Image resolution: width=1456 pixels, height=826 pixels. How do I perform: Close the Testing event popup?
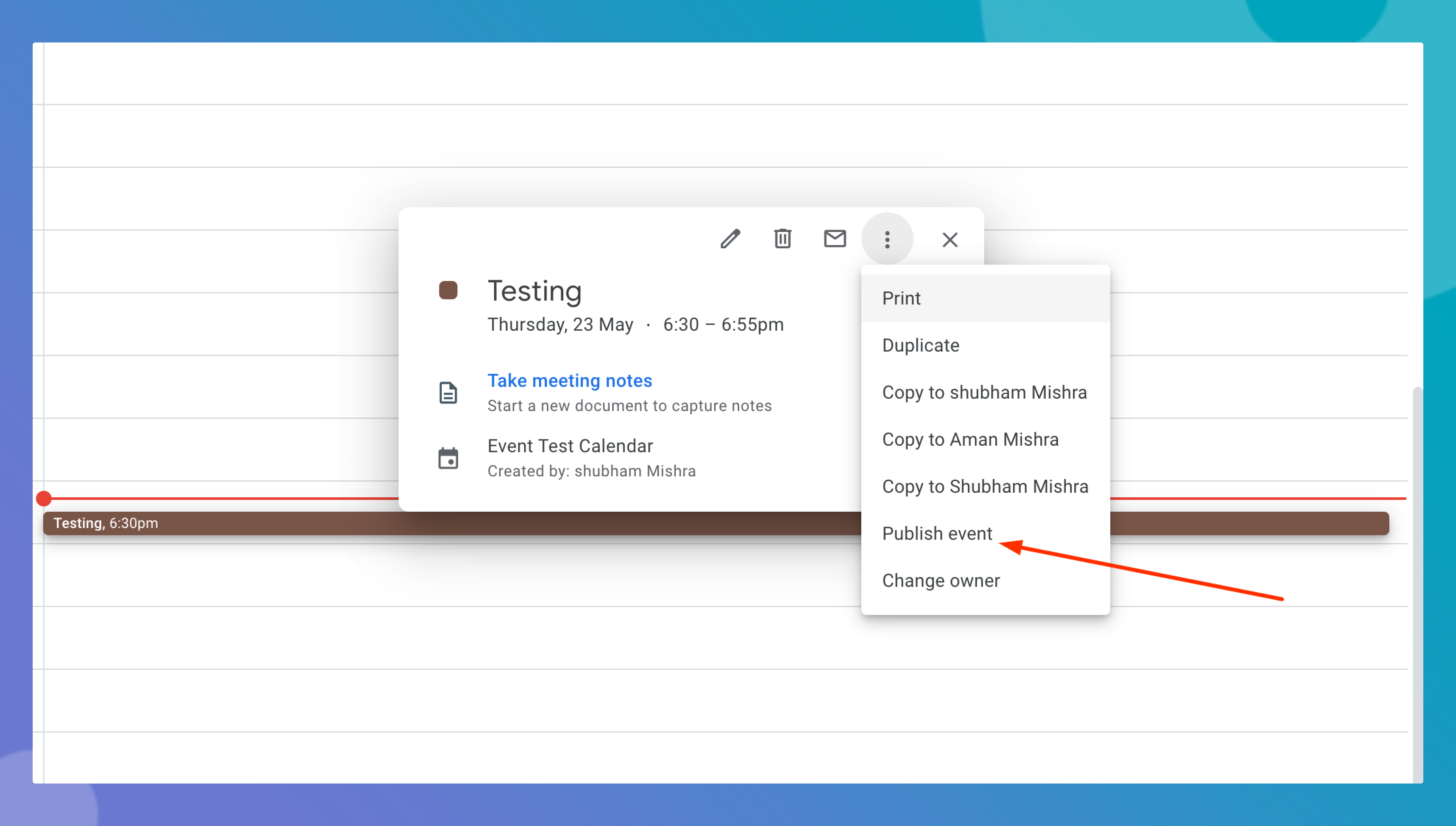(x=950, y=240)
